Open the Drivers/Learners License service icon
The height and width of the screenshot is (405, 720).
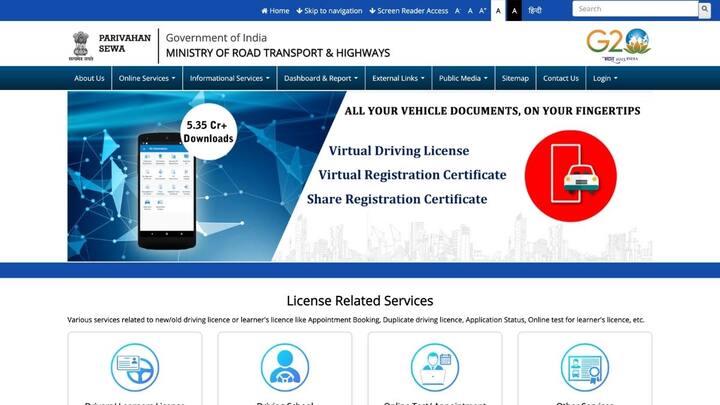pos(135,368)
